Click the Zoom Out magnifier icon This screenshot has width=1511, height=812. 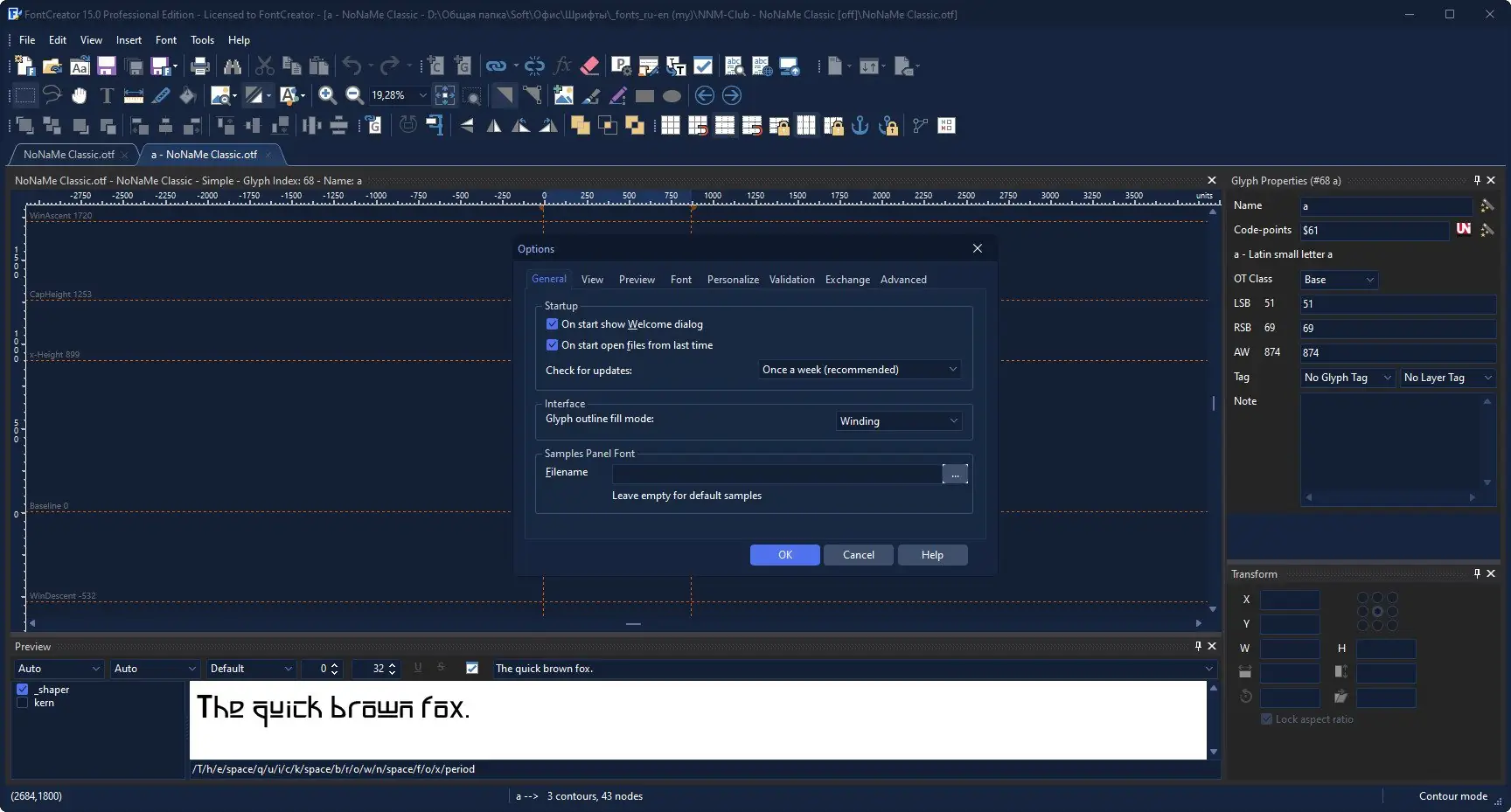tap(354, 95)
